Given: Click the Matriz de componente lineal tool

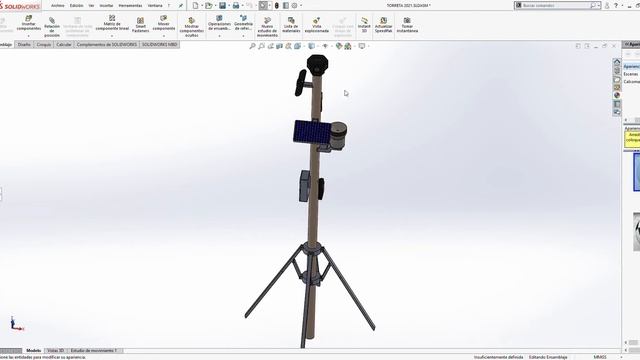Looking at the screenshot, I should tap(112, 23).
